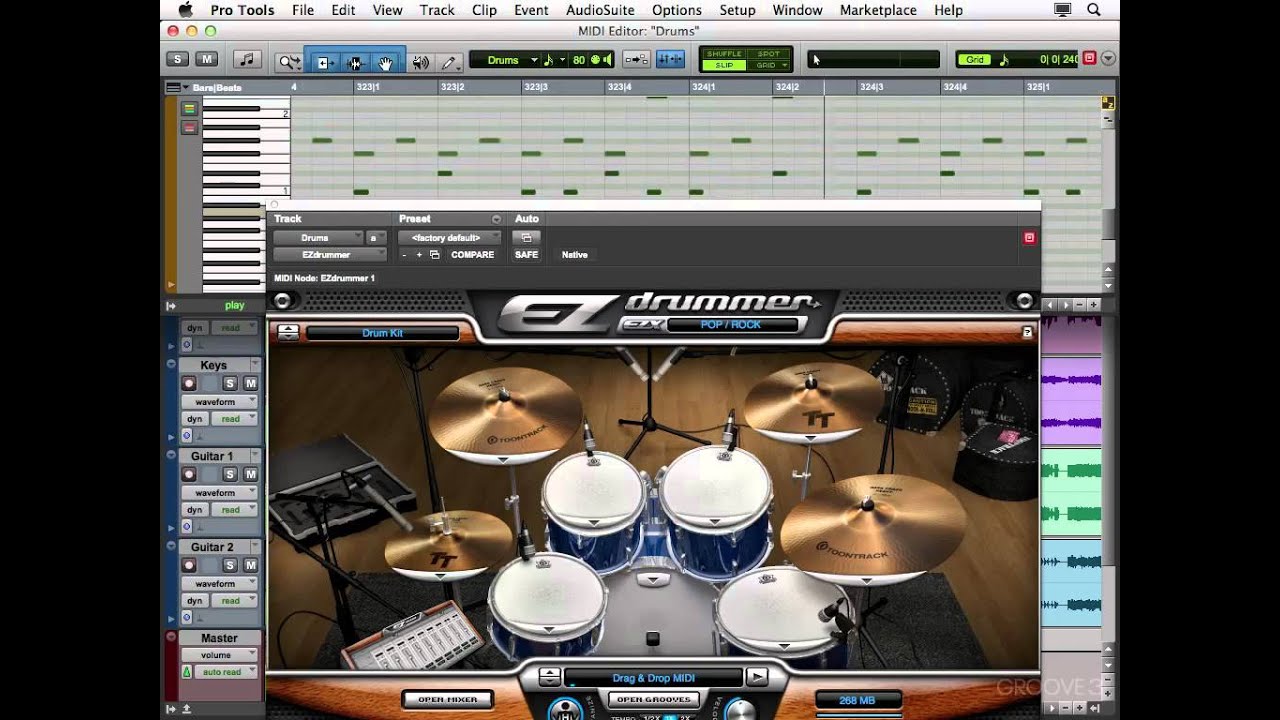Open the AudioSuite menu
The image size is (1280, 720).
(600, 10)
